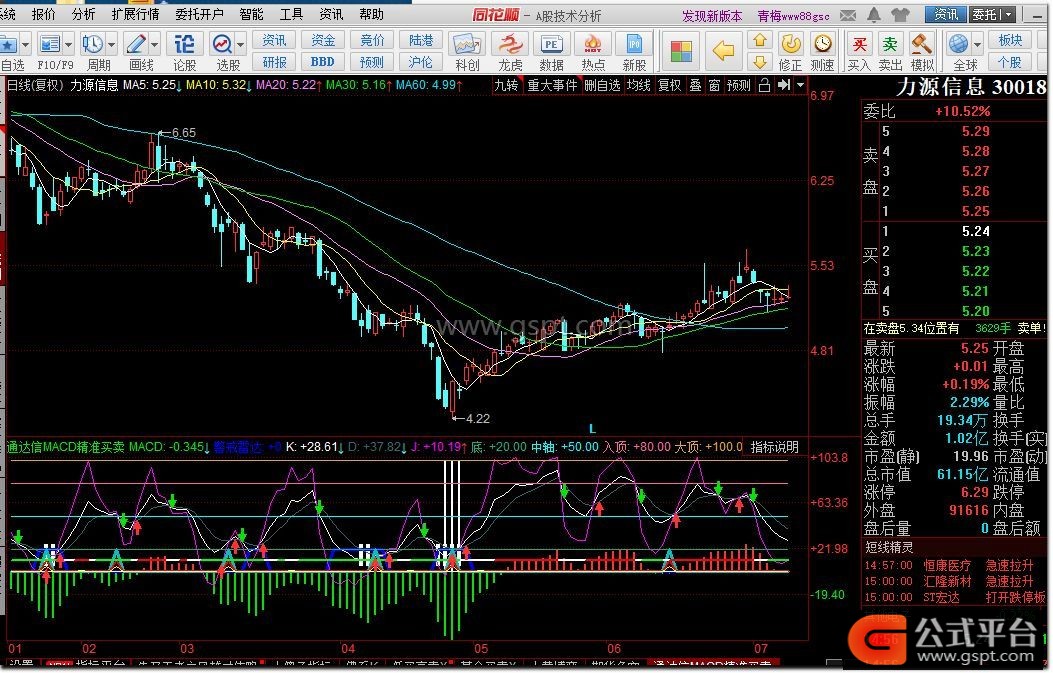Viewport: 1053px width, 673px height.
Task: Open the 选股 stock screener icon
Action: point(222,44)
